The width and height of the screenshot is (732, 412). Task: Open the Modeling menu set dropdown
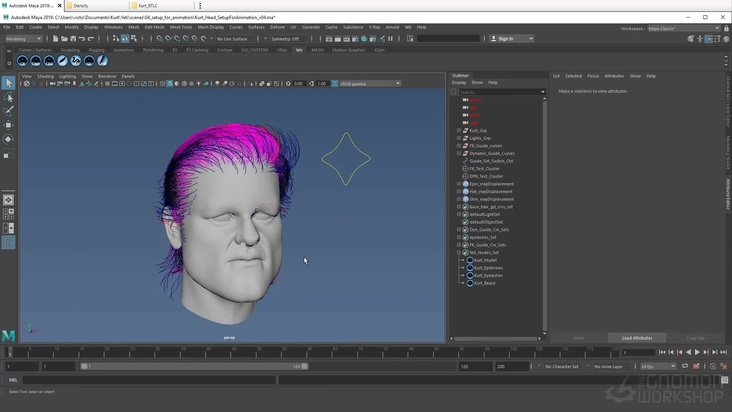click(x=22, y=38)
